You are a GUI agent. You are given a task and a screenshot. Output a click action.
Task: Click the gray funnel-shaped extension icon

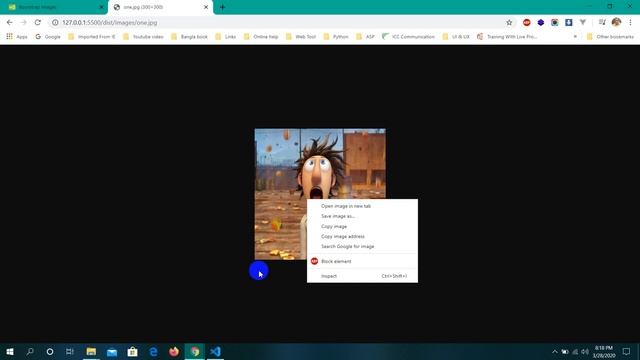pyautogui.click(x=583, y=22)
